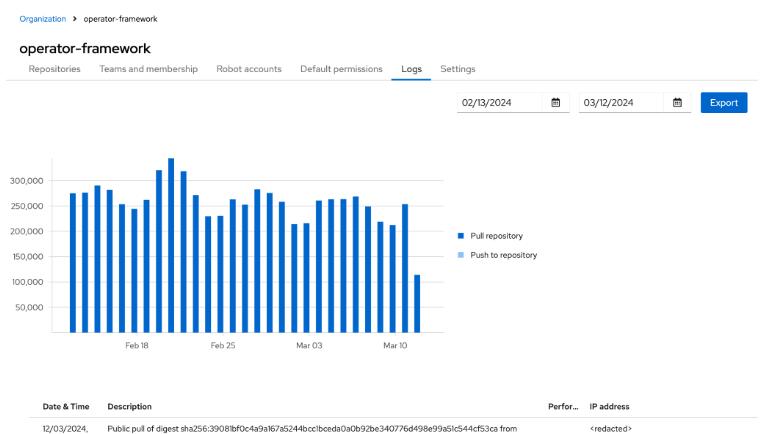Click the 150,000 y-axis label
This screenshot has height=434, width=763.
27,257
